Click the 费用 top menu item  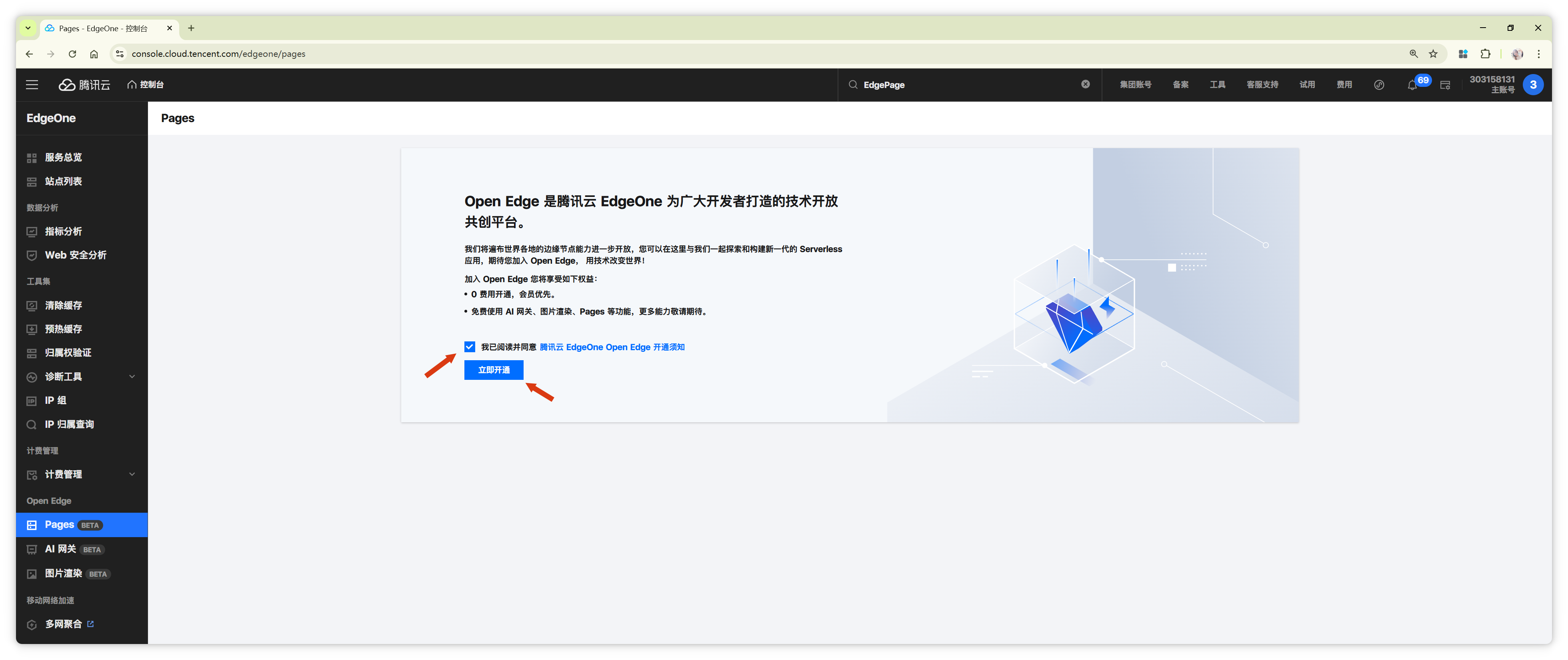coord(1344,84)
